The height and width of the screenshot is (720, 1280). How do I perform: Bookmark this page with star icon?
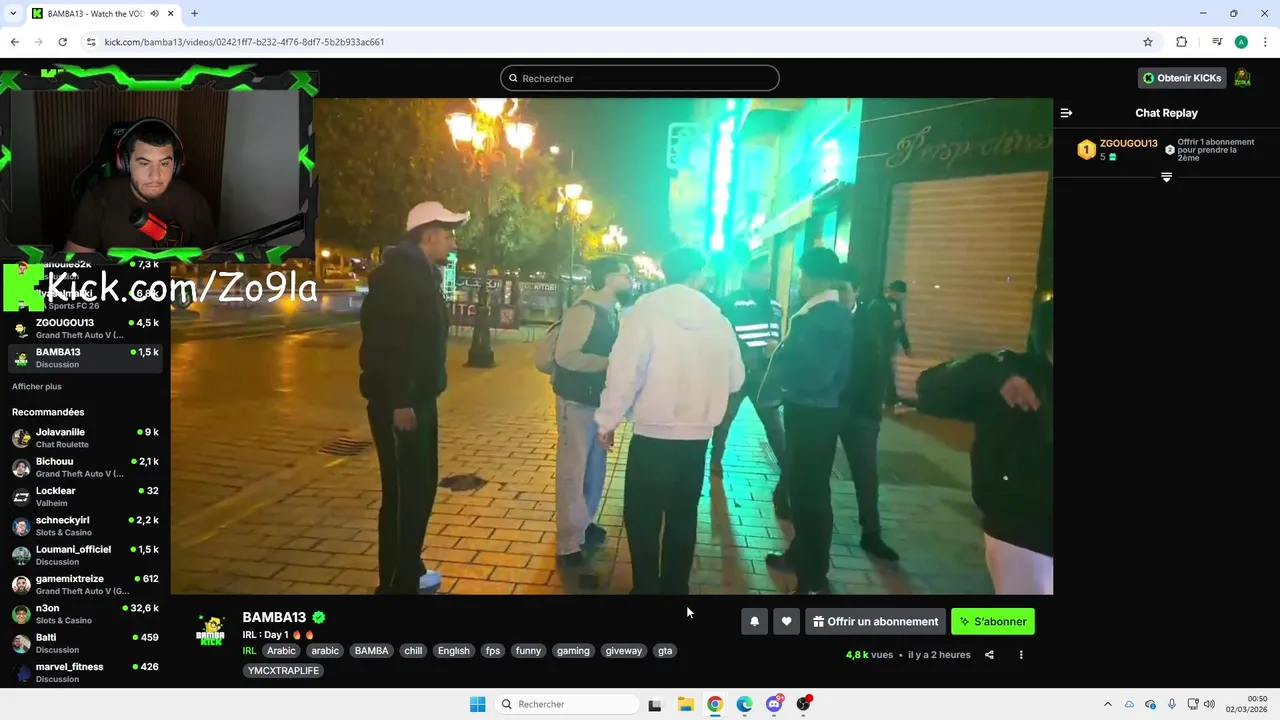click(1148, 42)
